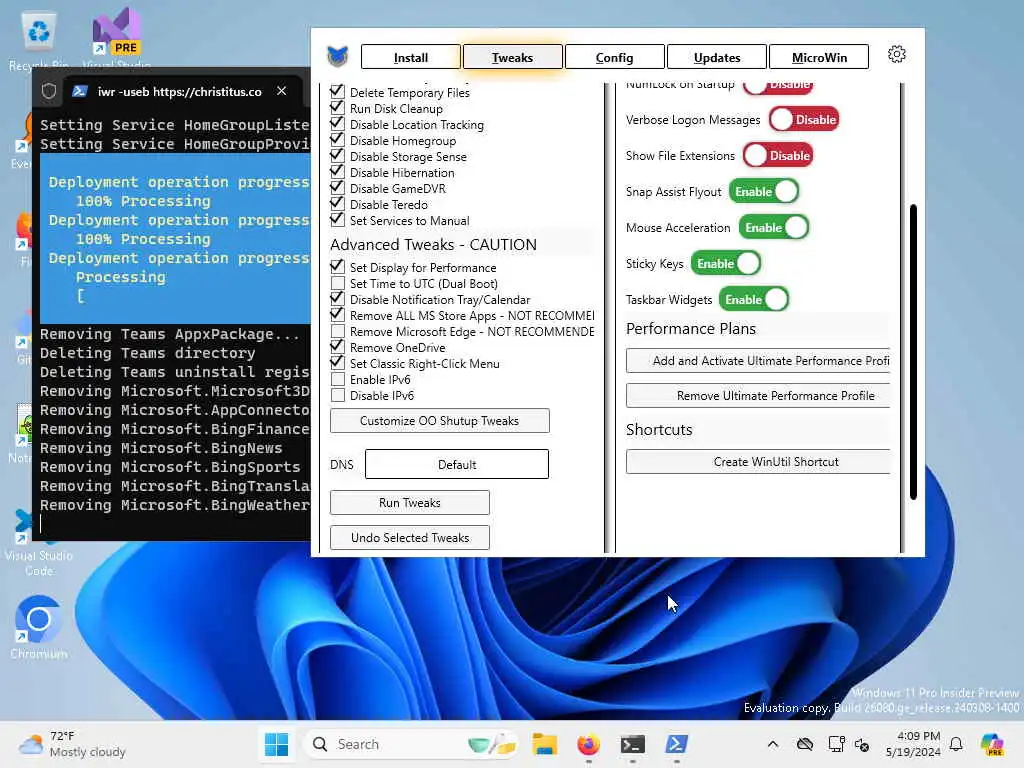1024x768 pixels.
Task: Open the WinUtil settings gear
Action: (x=897, y=54)
